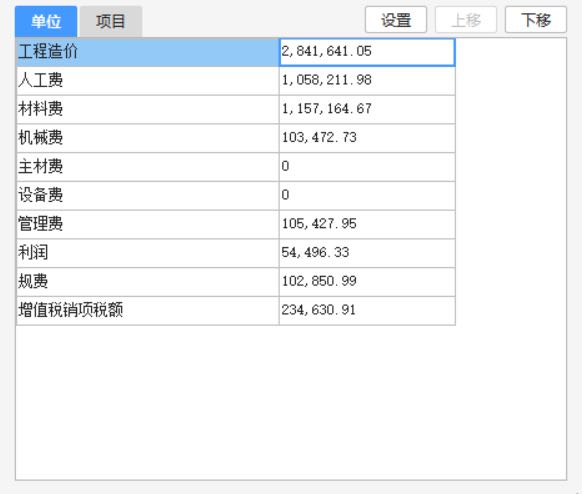Open the 设置 button
This screenshot has width=582, height=494.
click(x=396, y=20)
